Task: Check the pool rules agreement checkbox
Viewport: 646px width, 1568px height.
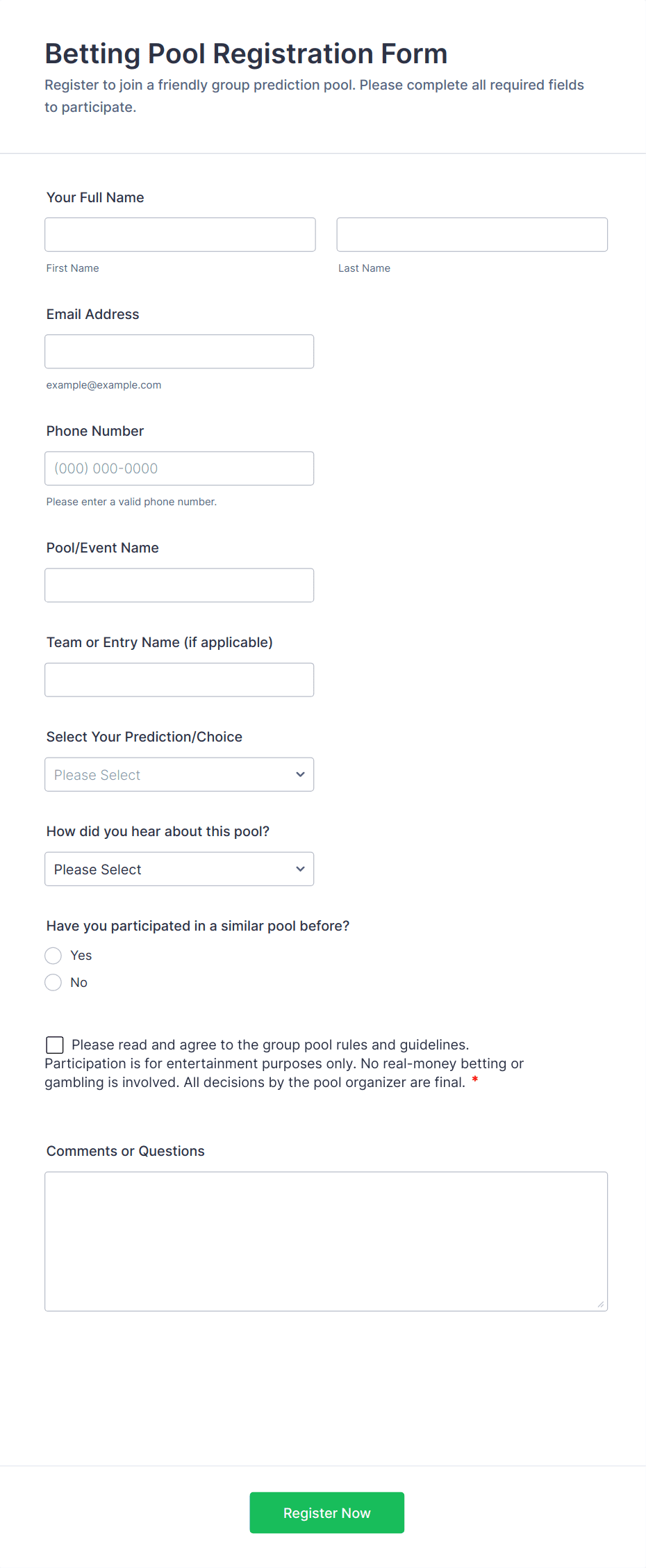Action: coord(55,1045)
